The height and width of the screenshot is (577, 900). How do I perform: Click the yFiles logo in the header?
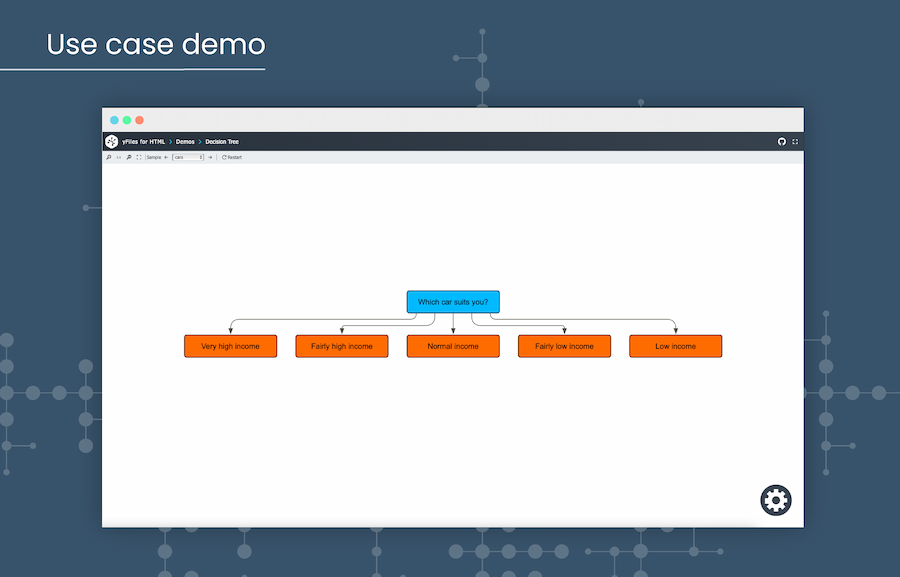pos(112,141)
